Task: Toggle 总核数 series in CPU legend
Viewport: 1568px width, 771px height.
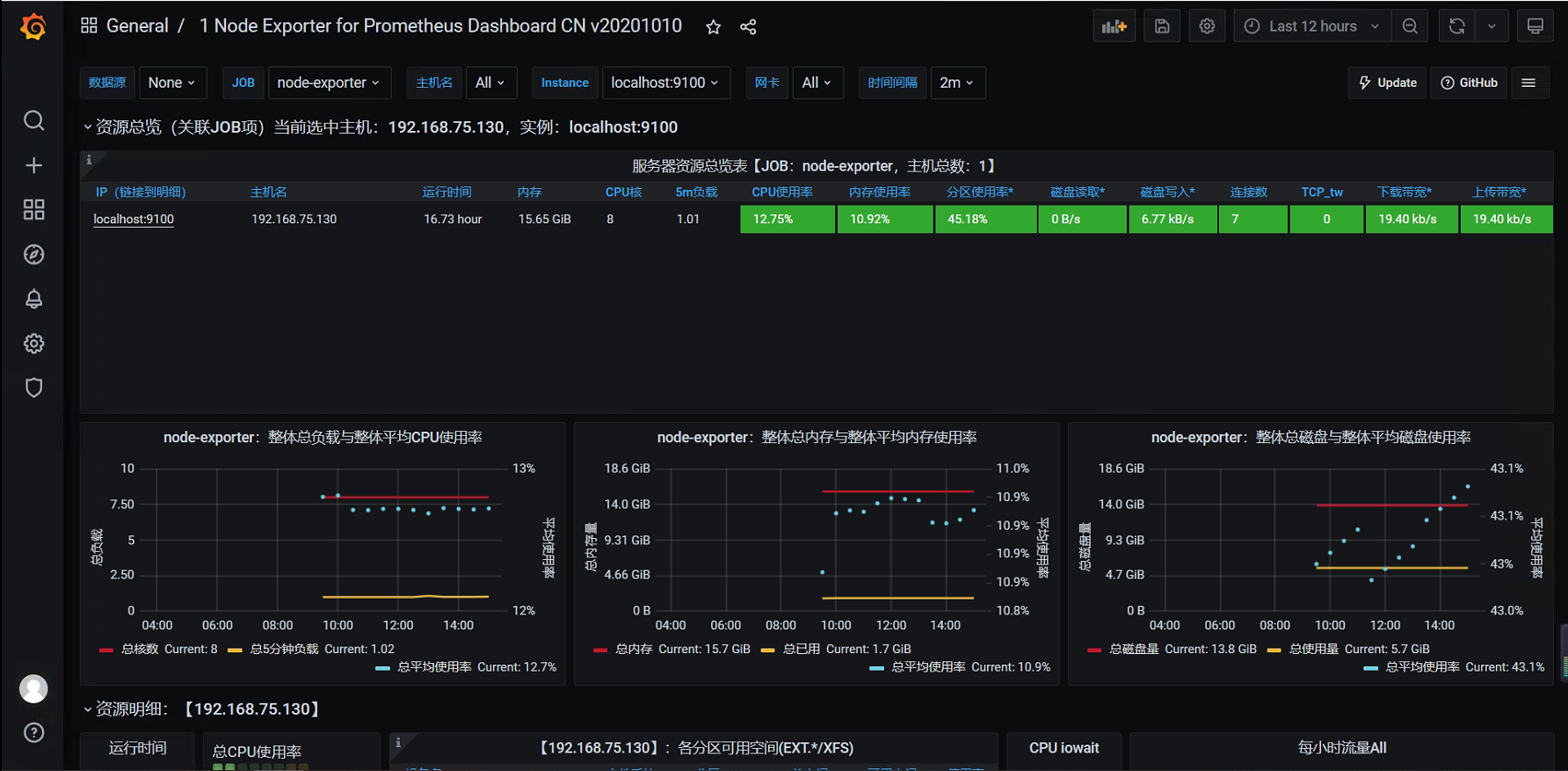Action: (139, 649)
